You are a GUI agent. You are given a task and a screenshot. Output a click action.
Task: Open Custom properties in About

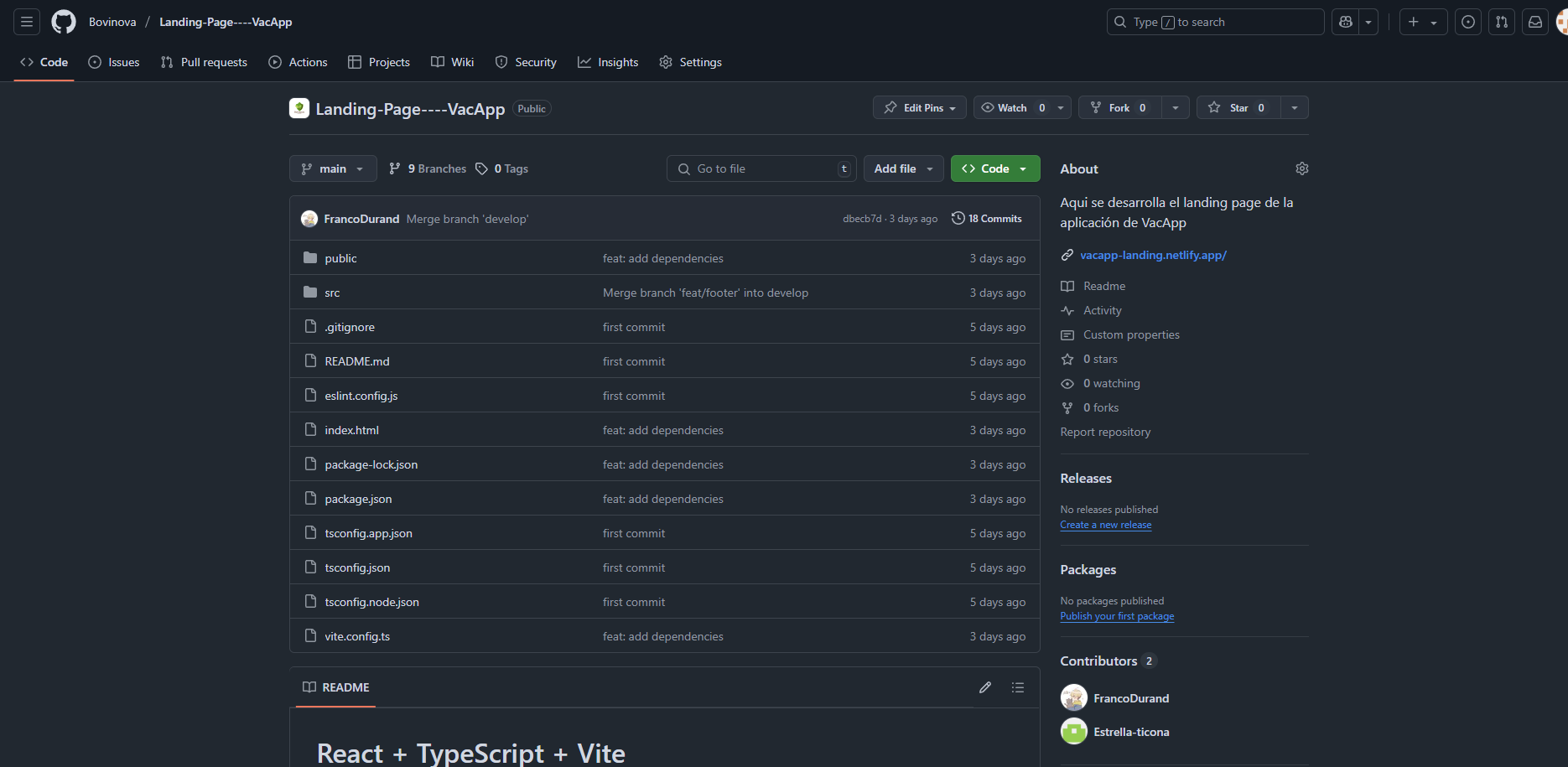[x=1131, y=334]
